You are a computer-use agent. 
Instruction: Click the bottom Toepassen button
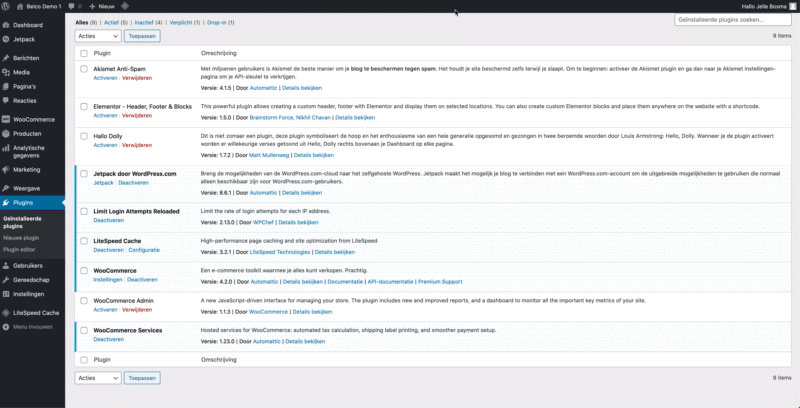pyautogui.click(x=142, y=378)
